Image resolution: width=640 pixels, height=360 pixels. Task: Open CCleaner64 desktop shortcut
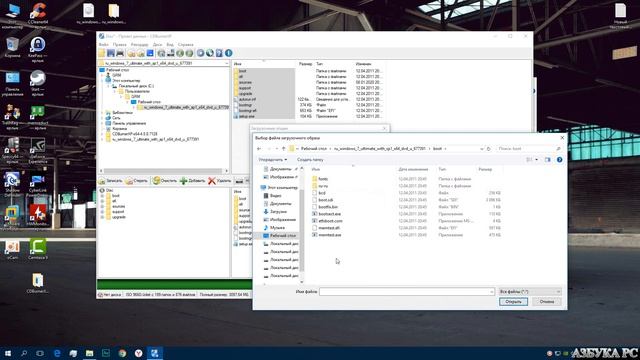click(38, 15)
